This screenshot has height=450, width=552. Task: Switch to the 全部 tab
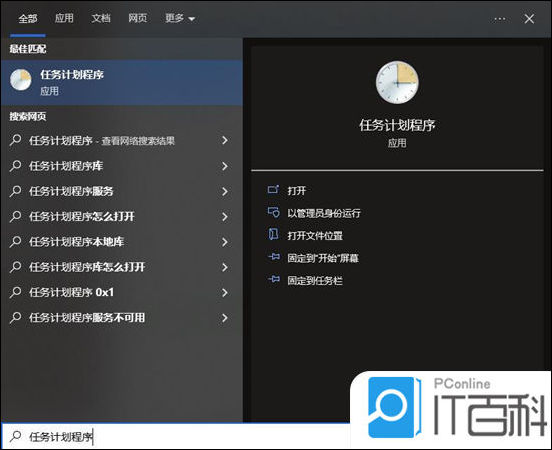pyautogui.click(x=28, y=18)
